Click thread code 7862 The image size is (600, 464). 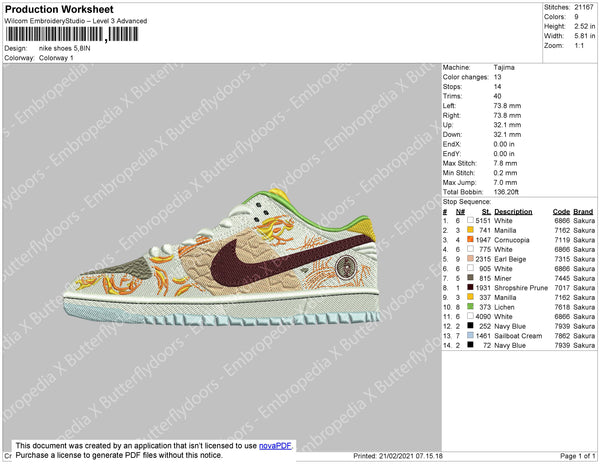(x=562, y=336)
